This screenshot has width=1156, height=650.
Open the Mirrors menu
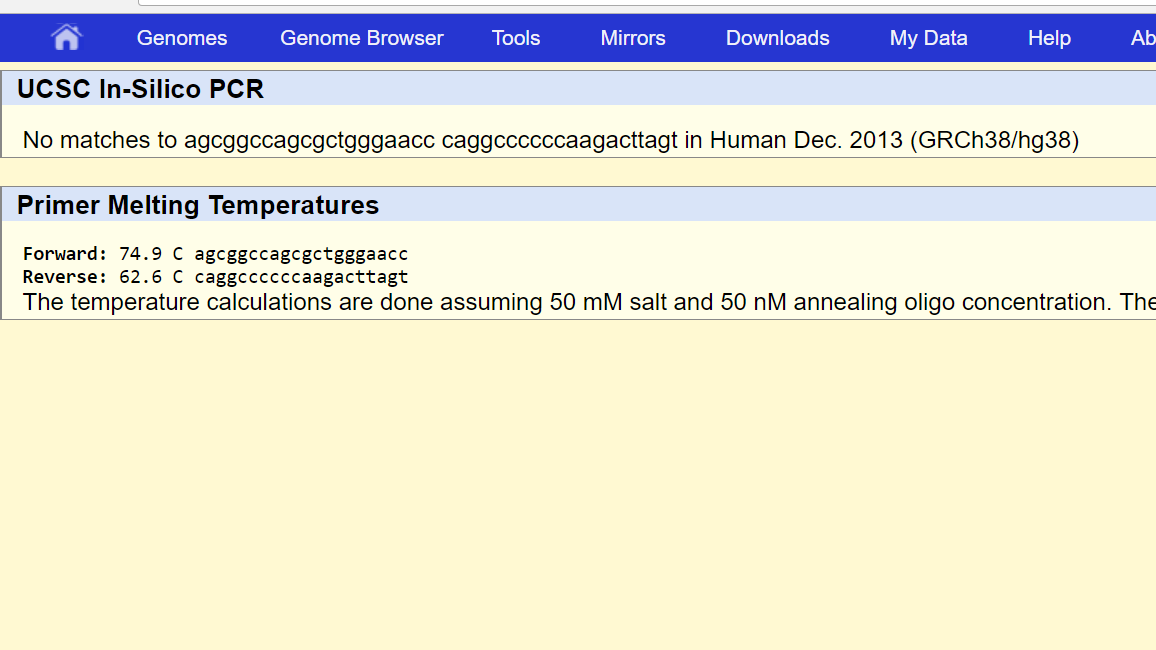pos(633,38)
